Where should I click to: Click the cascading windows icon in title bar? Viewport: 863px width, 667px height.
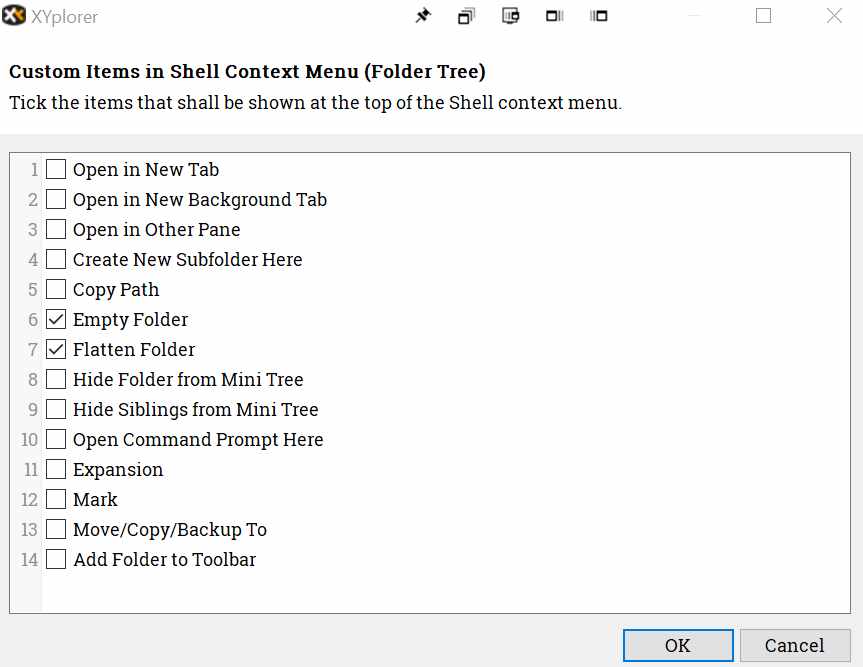(x=466, y=16)
